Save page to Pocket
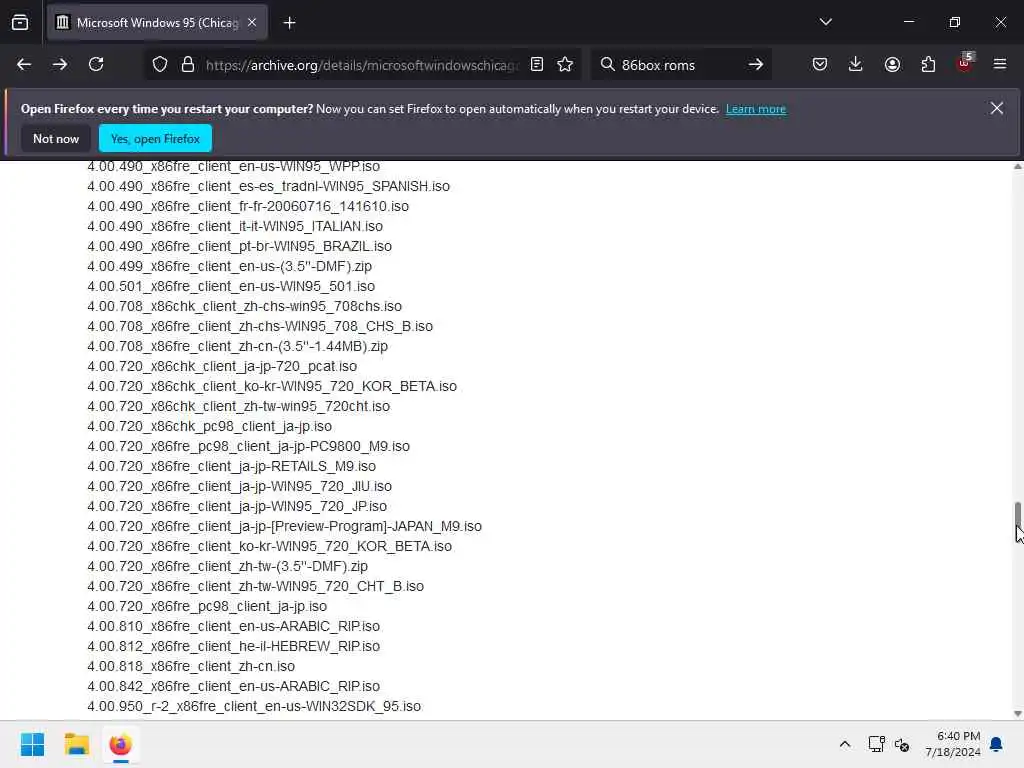 tap(820, 65)
